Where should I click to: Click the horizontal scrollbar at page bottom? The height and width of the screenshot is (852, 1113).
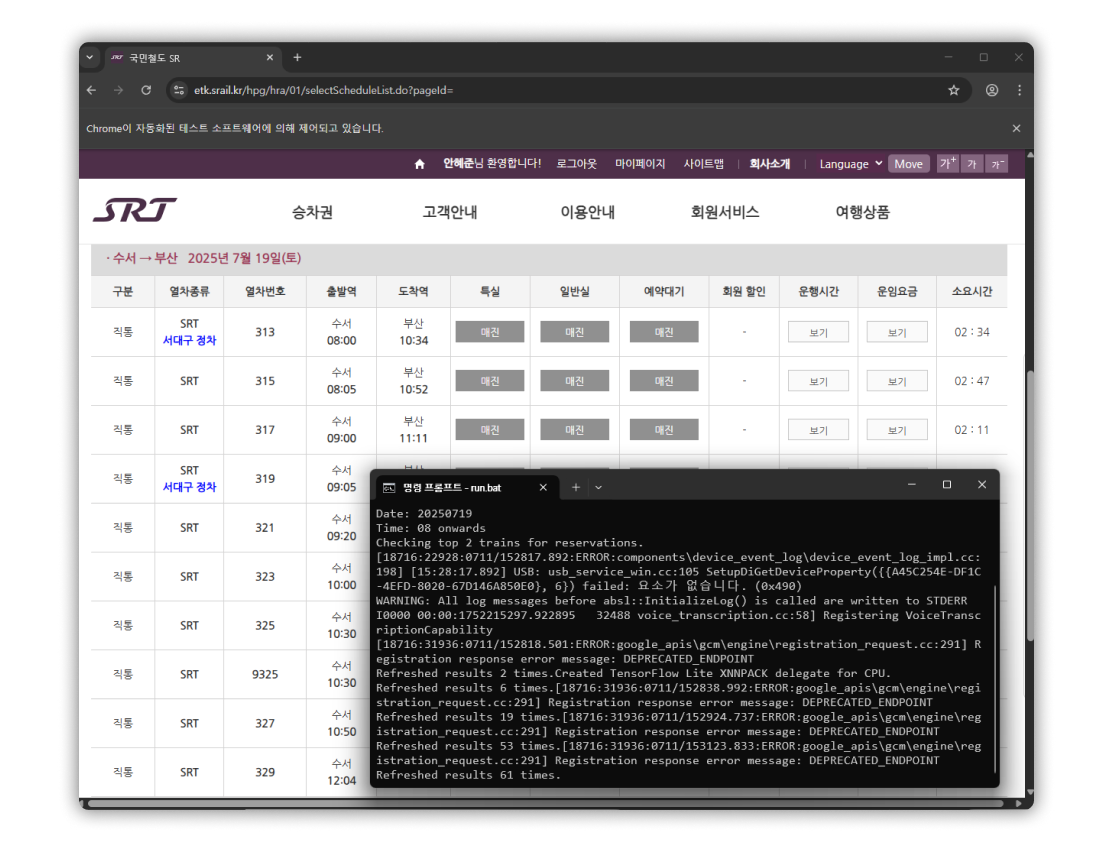pos(500,803)
